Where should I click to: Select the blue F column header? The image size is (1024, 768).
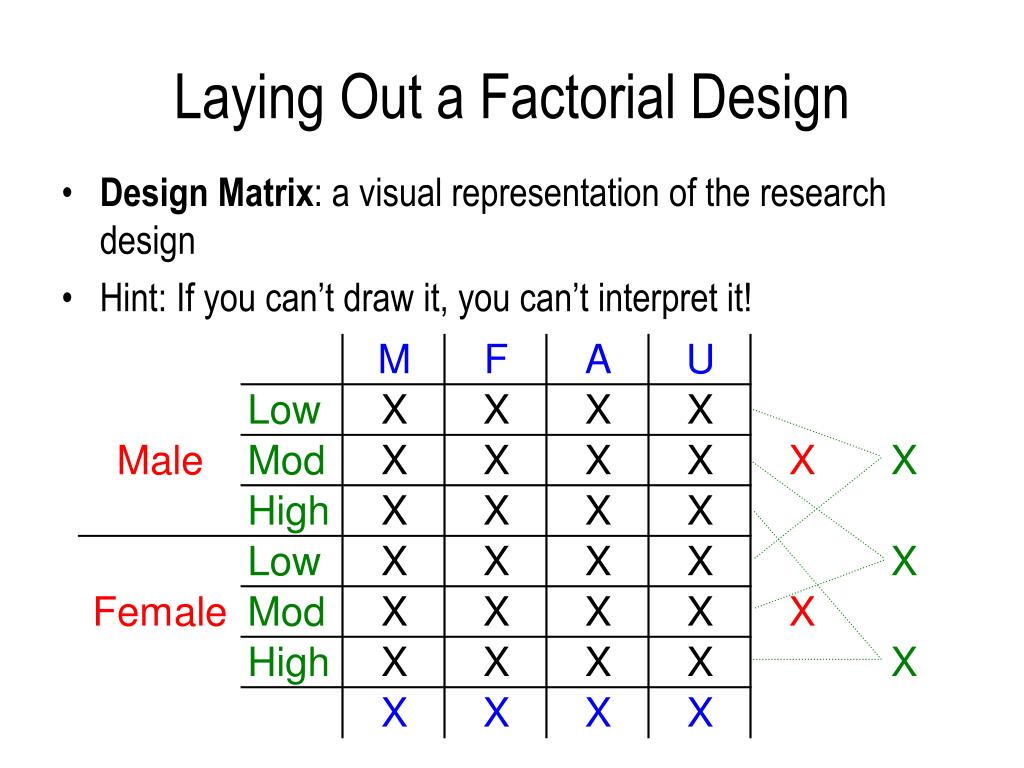496,359
